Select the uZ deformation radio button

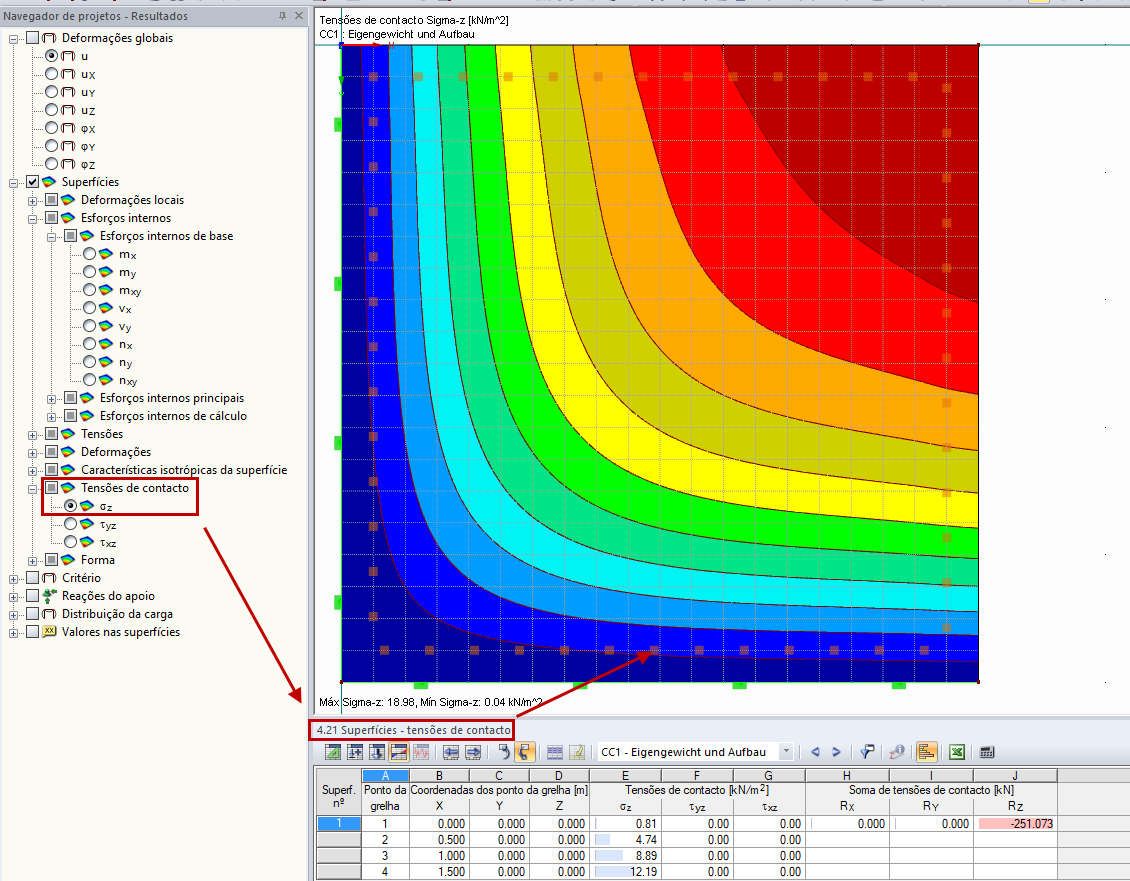coord(51,110)
